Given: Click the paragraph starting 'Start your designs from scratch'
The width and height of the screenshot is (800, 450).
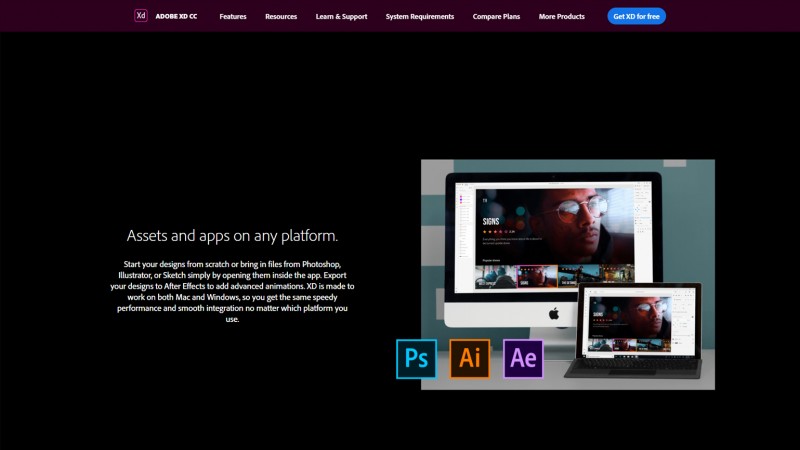Looking at the screenshot, I should [x=232, y=291].
